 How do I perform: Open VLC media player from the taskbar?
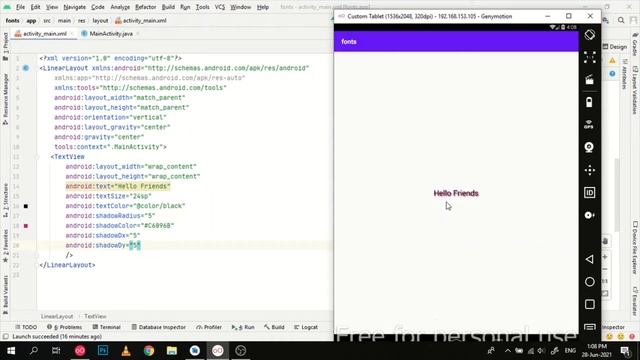(x=126, y=351)
